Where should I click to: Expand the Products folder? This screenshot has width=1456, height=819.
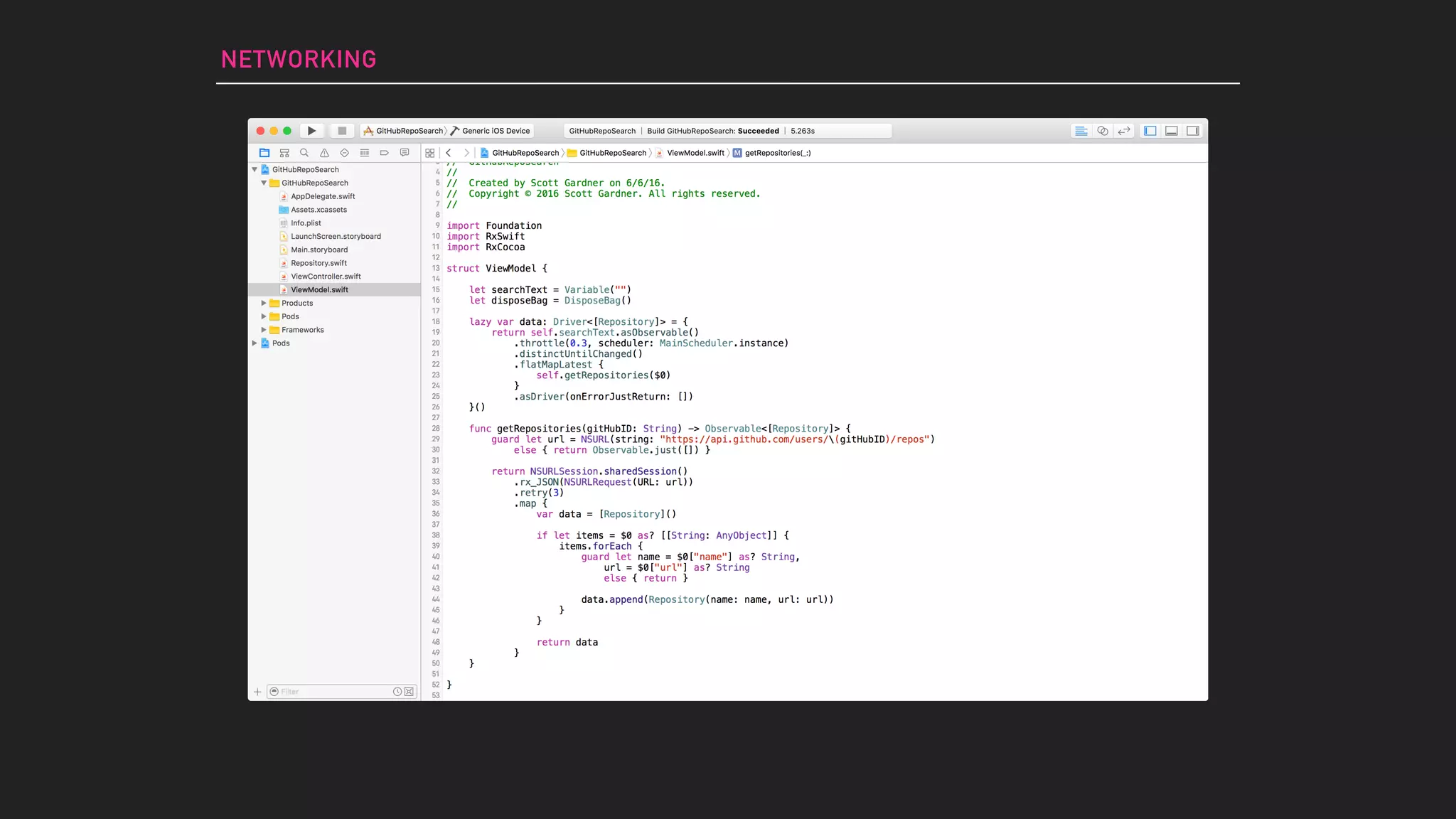tap(264, 304)
